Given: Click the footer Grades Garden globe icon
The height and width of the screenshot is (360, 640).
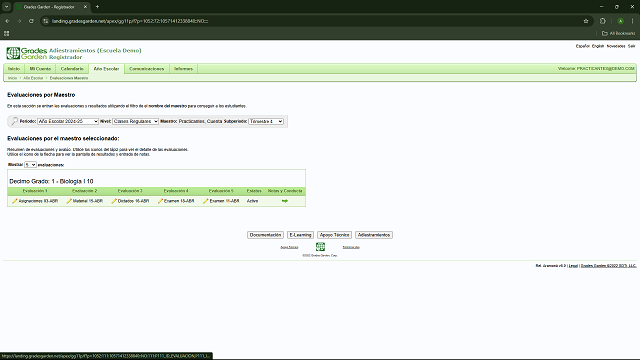Looking at the screenshot, I should tap(320, 247).
